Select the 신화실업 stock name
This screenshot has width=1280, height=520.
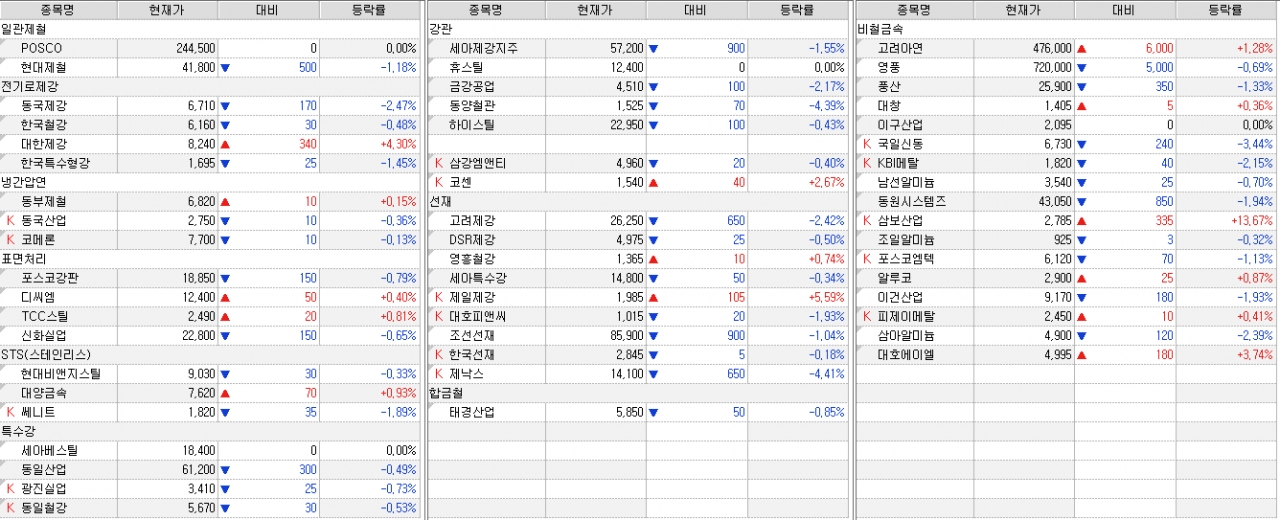(x=42, y=336)
